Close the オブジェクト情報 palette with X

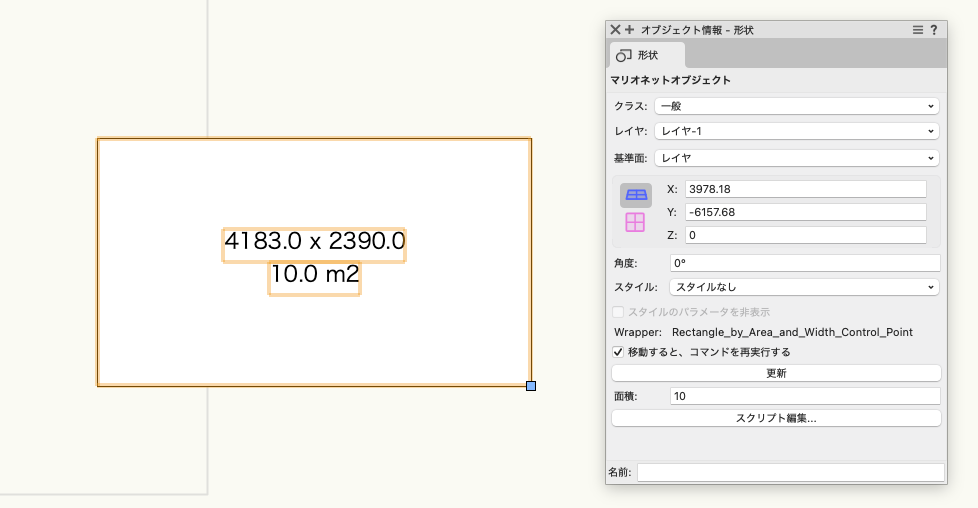point(616,30)
